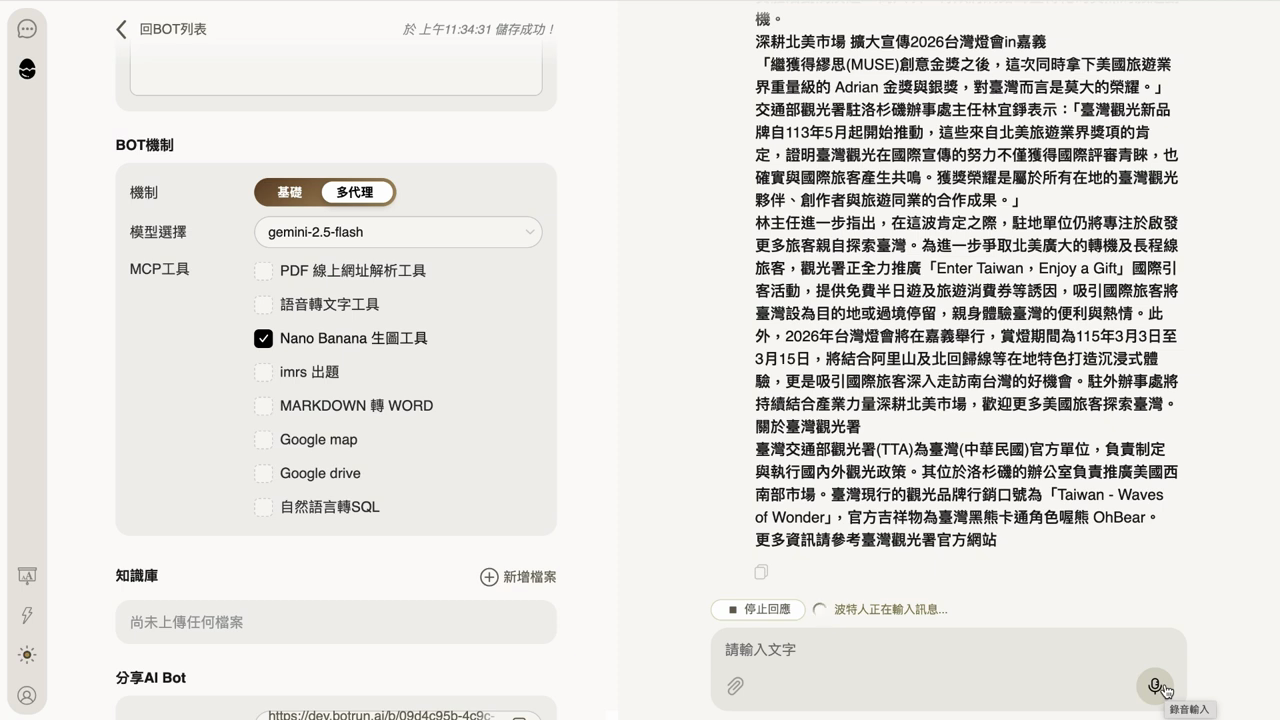Enable the Google drive checkbox
1280x720 pixels.
(x=263, y=474)
